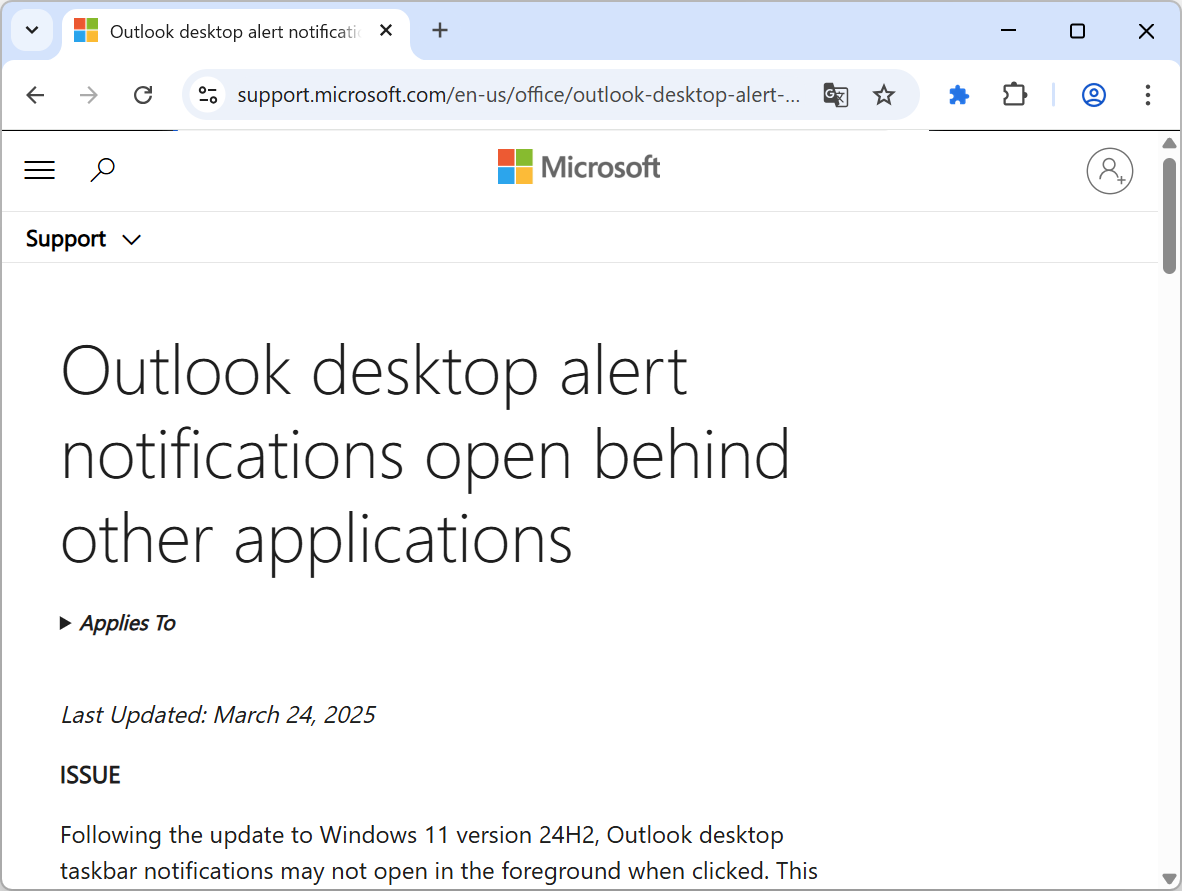The image size is (1182, 891).
Task: Close the Outlook desktop alert tab
Action: click(386, 30)
